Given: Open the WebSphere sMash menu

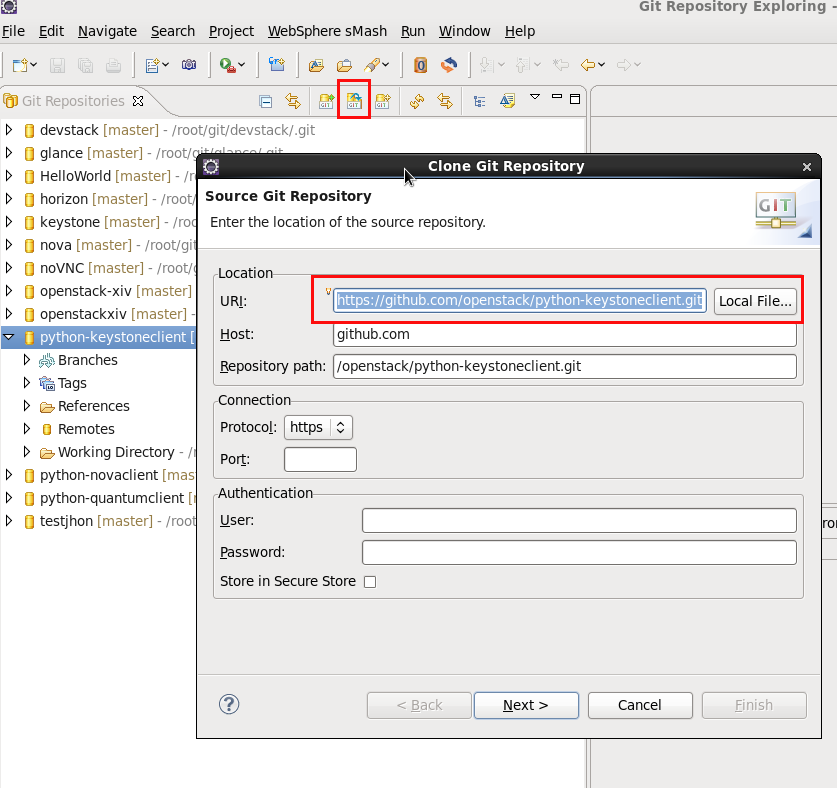Looking at the screenshot, I should tap(327, 31).
